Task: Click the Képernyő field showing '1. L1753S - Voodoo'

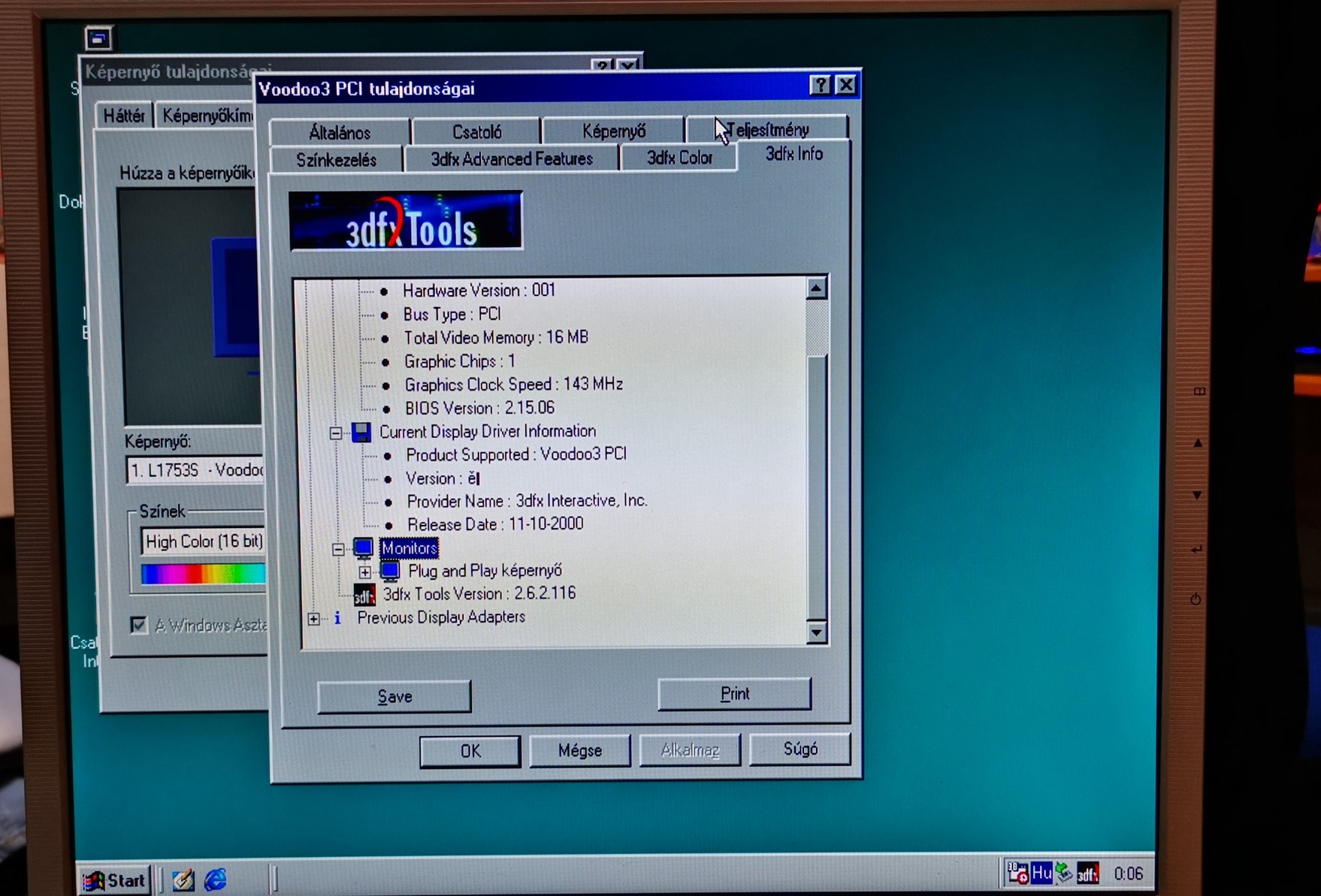Action: coord(195,470)
